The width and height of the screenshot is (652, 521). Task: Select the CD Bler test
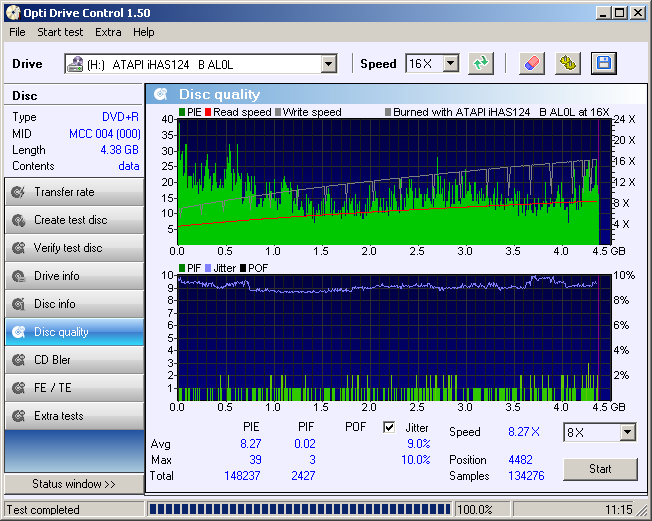[x=74, y=360]
